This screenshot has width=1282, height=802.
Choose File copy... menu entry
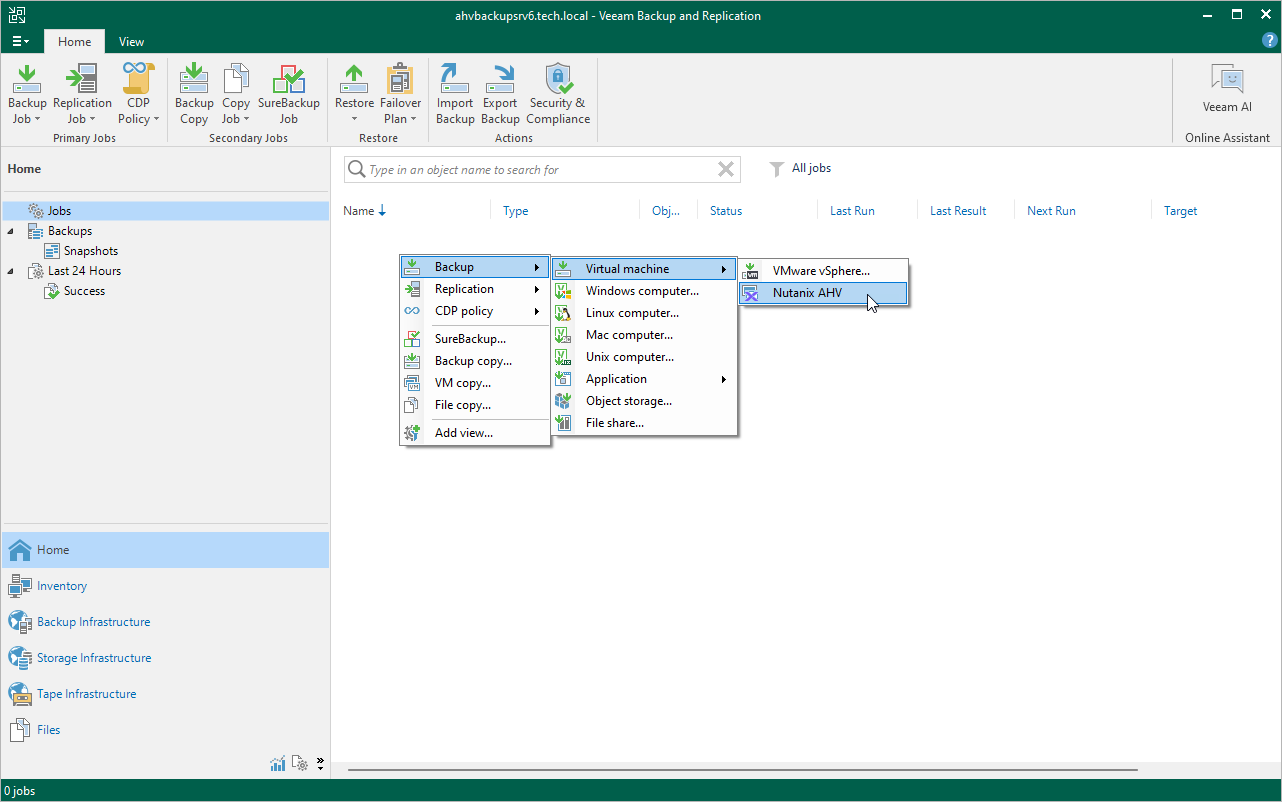(475, 405)
